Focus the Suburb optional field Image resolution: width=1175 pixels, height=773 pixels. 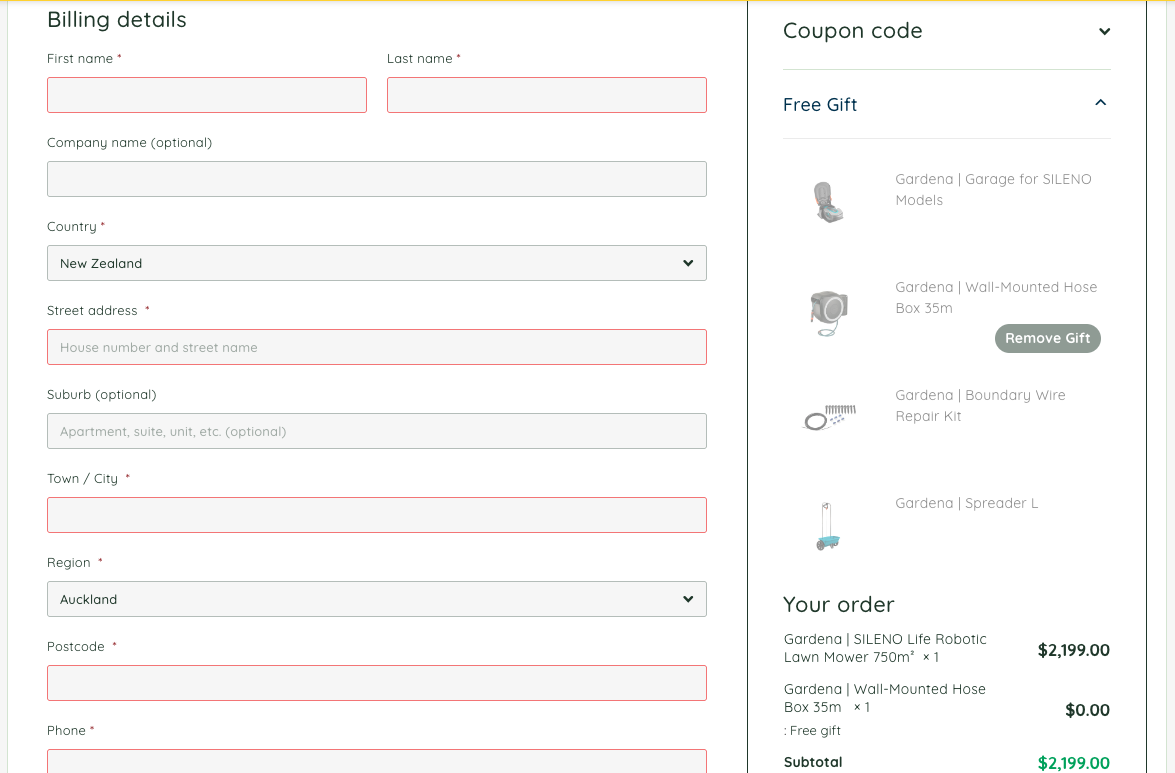click(x=376, y=431)
